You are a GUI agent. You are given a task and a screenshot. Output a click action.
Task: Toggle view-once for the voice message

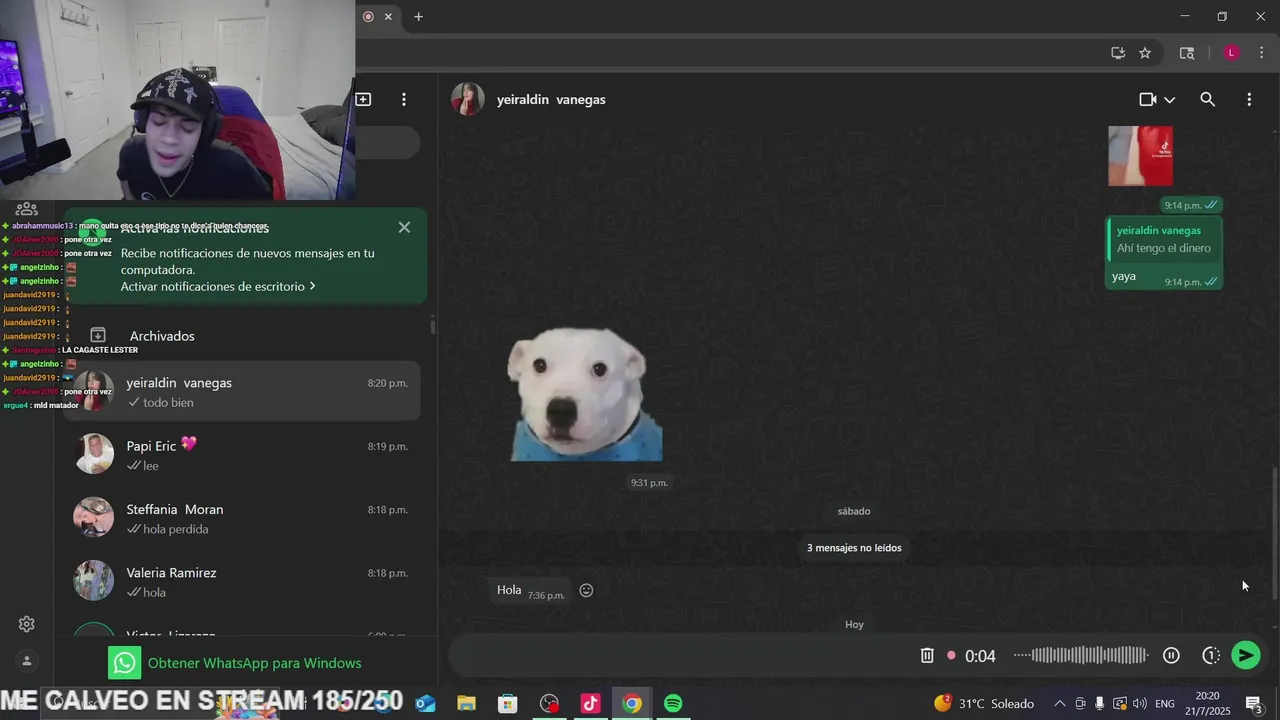click(x=1211, y=656)
